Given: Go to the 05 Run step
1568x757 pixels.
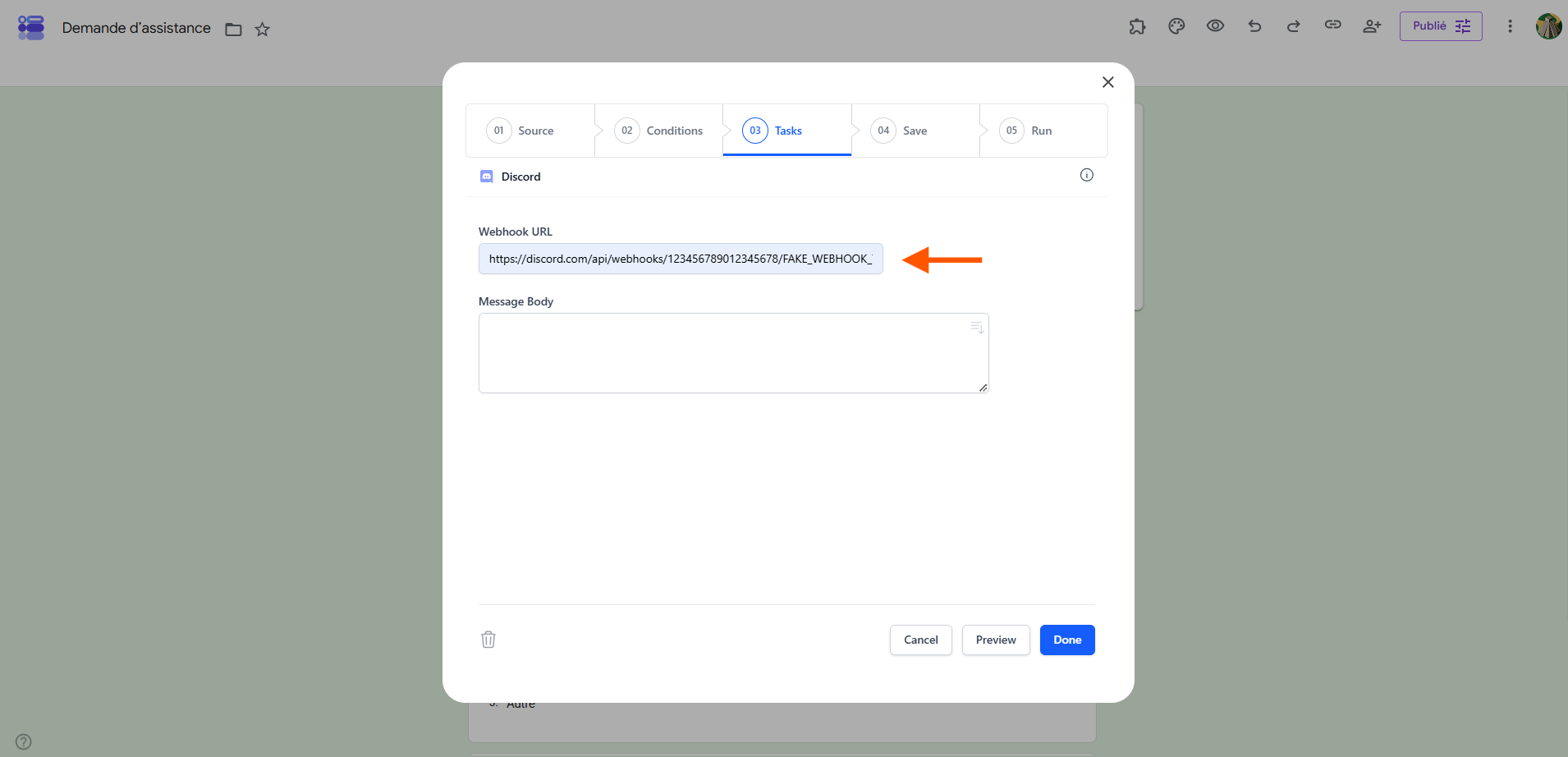Looking at the screenshot, I should tap(1043, 131).
